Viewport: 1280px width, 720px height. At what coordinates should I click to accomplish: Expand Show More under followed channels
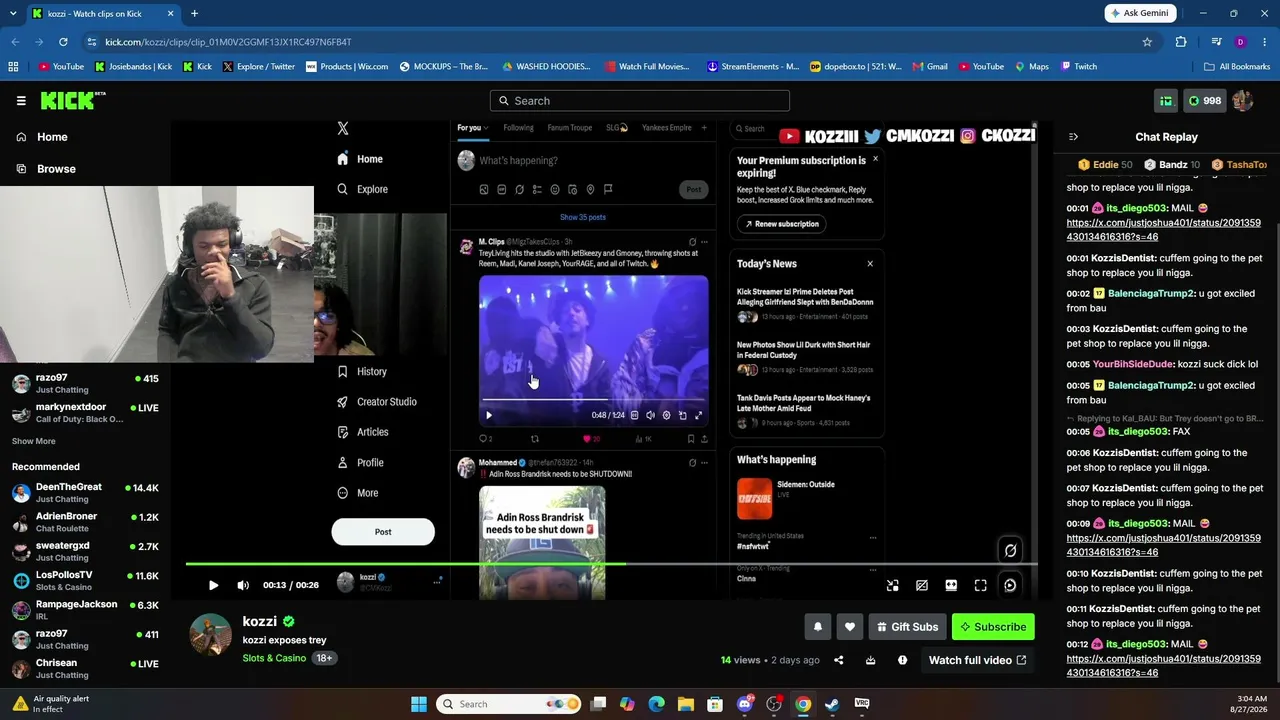pos(34,441)
